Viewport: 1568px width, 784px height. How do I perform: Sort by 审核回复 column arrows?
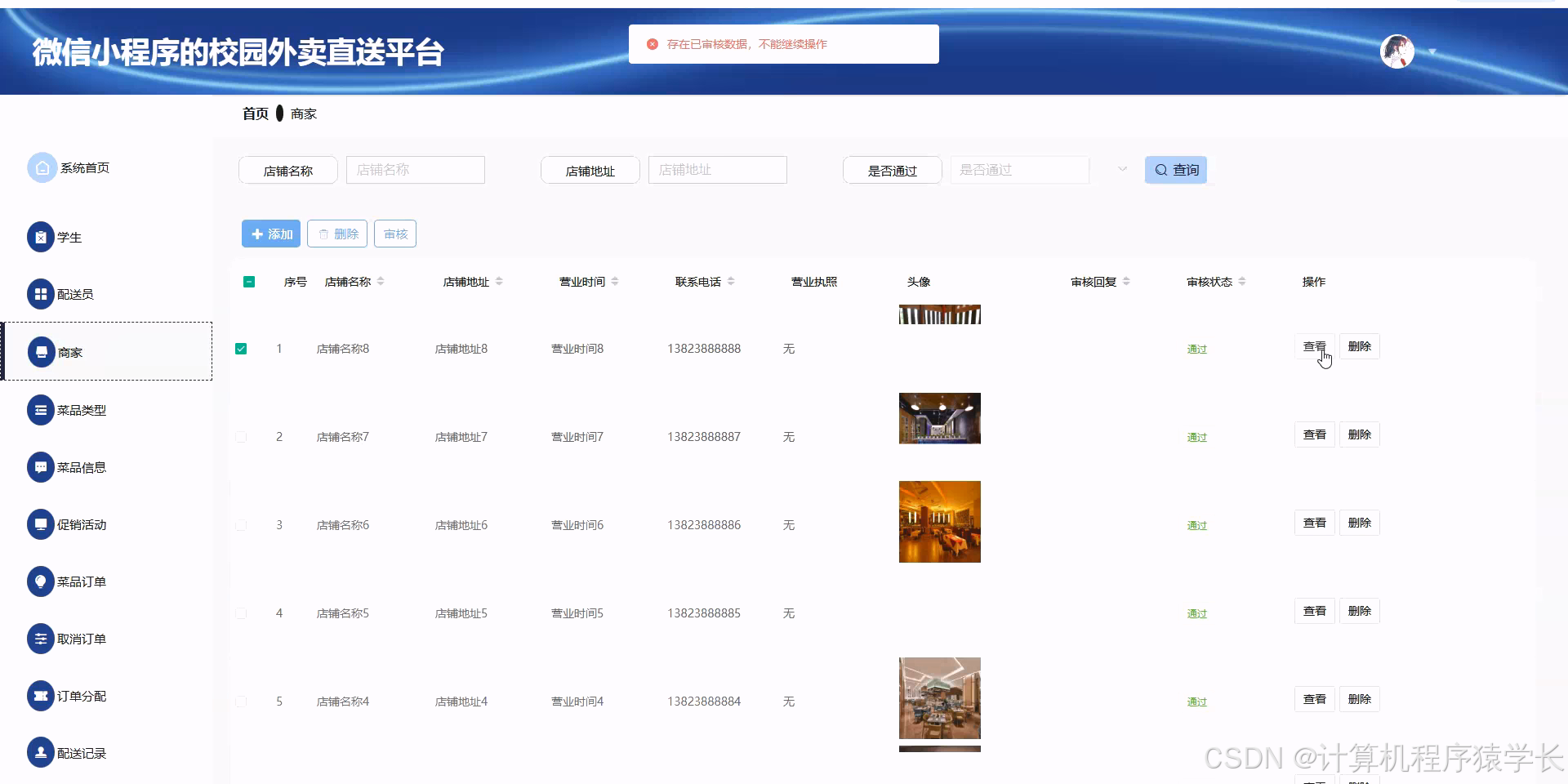(x=1126, y=282)
